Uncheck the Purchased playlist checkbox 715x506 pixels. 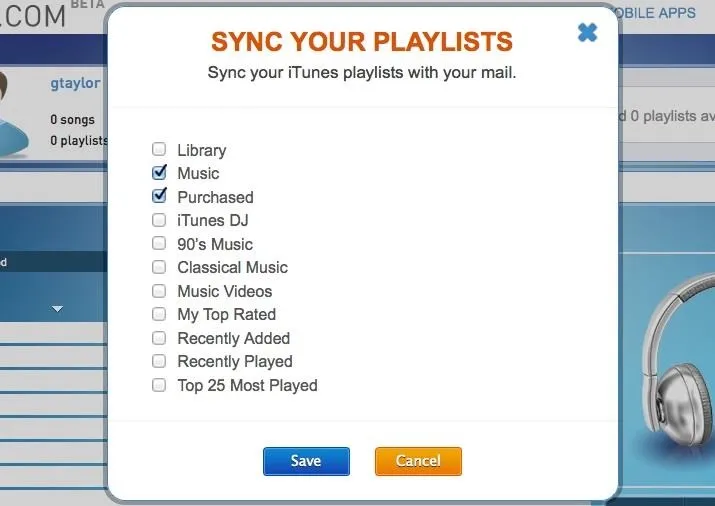[159, 196]
